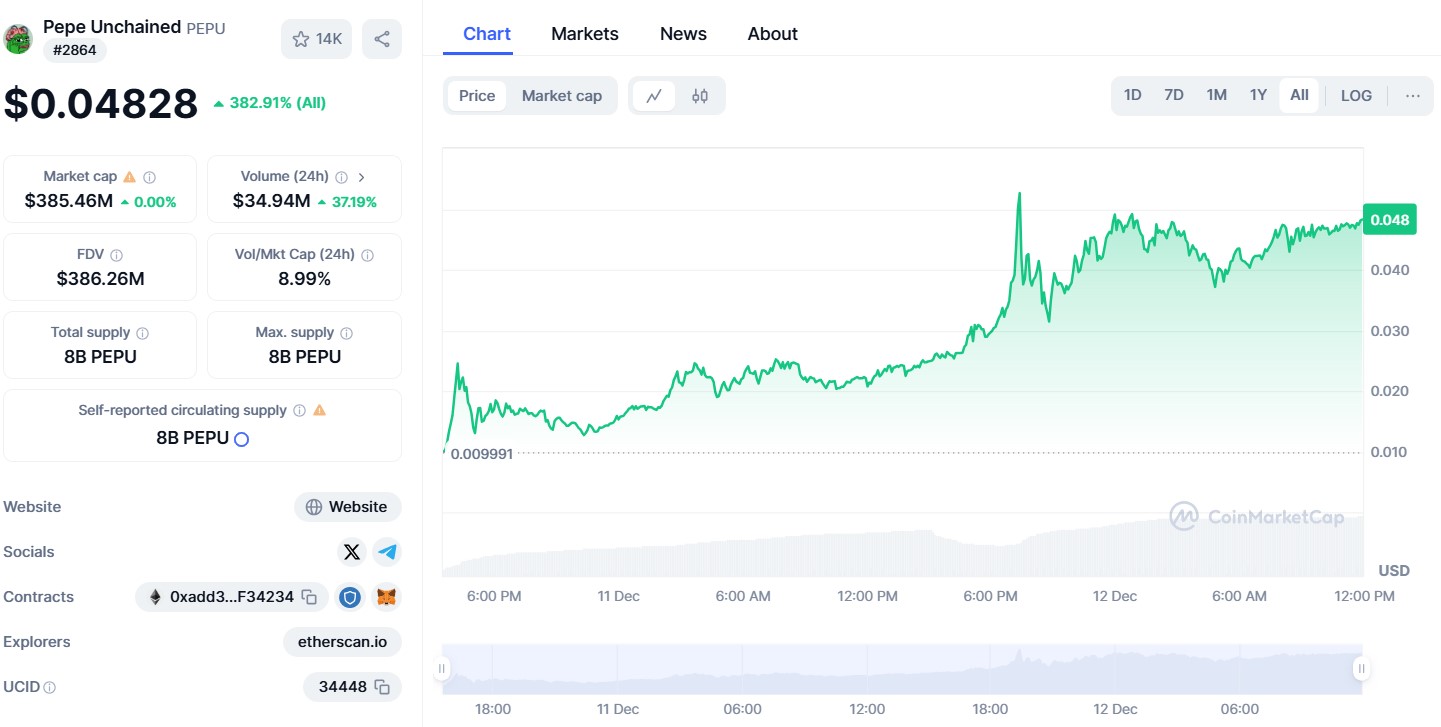Click left handle of range slider
The width and height of the screenshot is (1441, 727).
[442, 668]
